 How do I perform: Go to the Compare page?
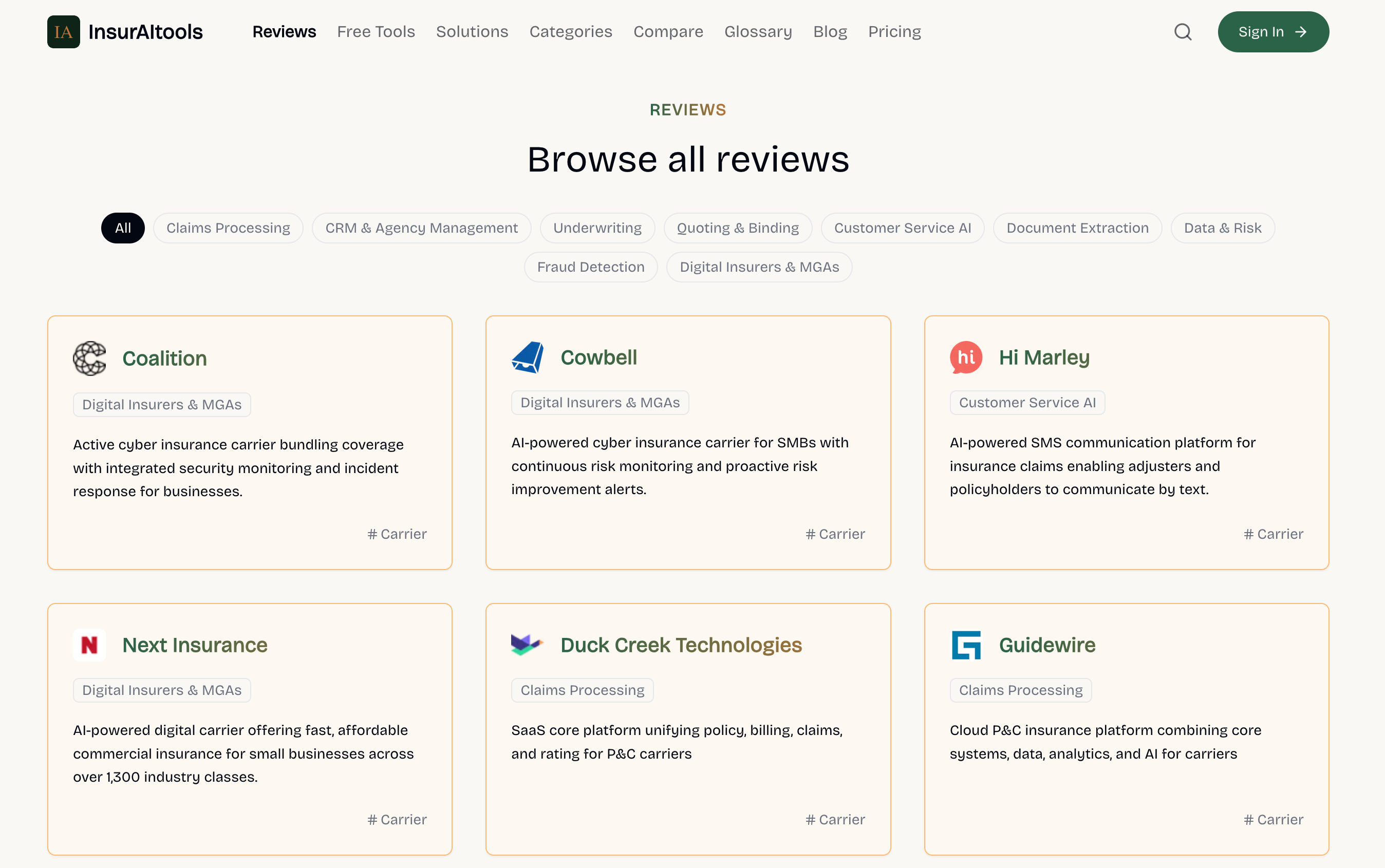pos(668,31)
